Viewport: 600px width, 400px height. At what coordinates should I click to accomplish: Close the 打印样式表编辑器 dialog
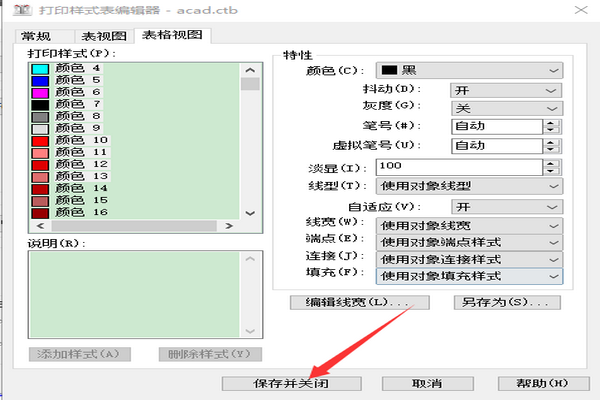pyautogui.click(x=581, y=10)
